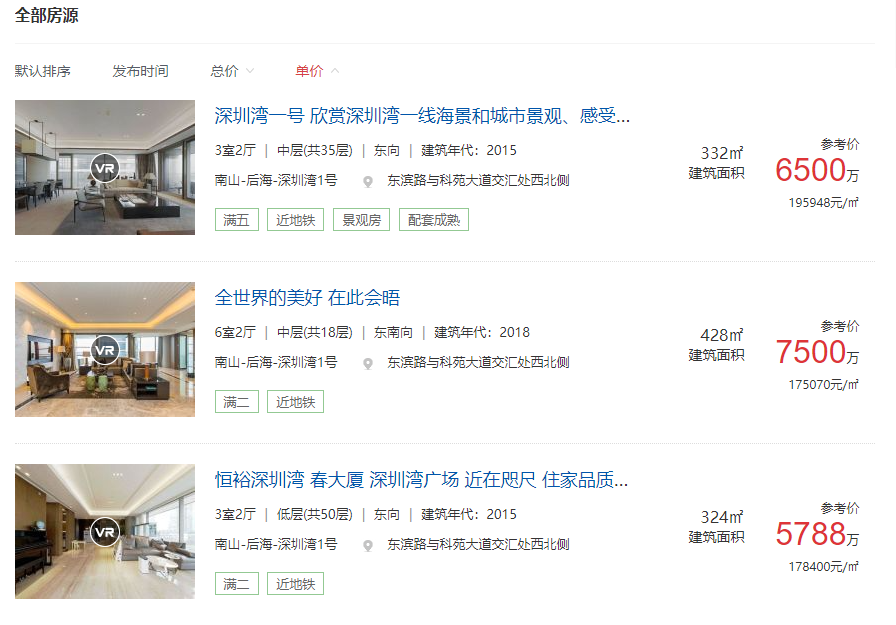Click VR badge on third listing photo
This screenshot has height=625, width=896.
pyautogui.click(x=105, y=532)
